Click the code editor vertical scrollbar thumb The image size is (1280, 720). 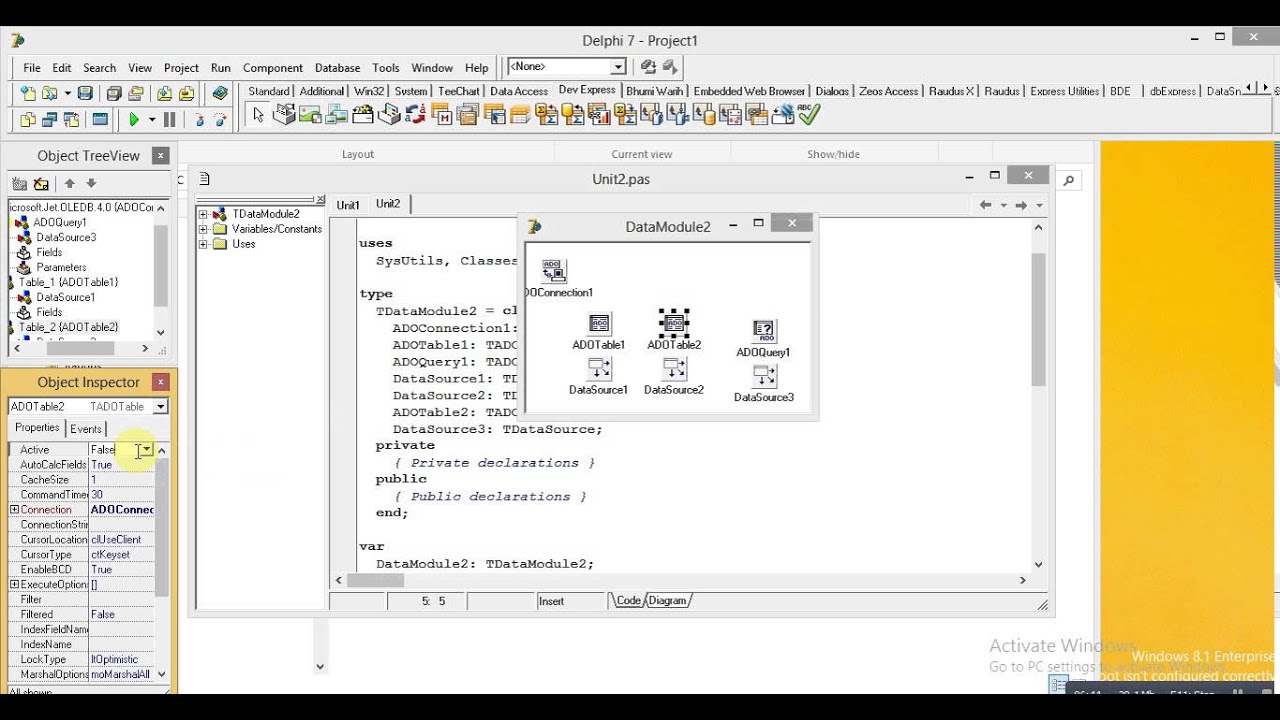click(1038, 320)
